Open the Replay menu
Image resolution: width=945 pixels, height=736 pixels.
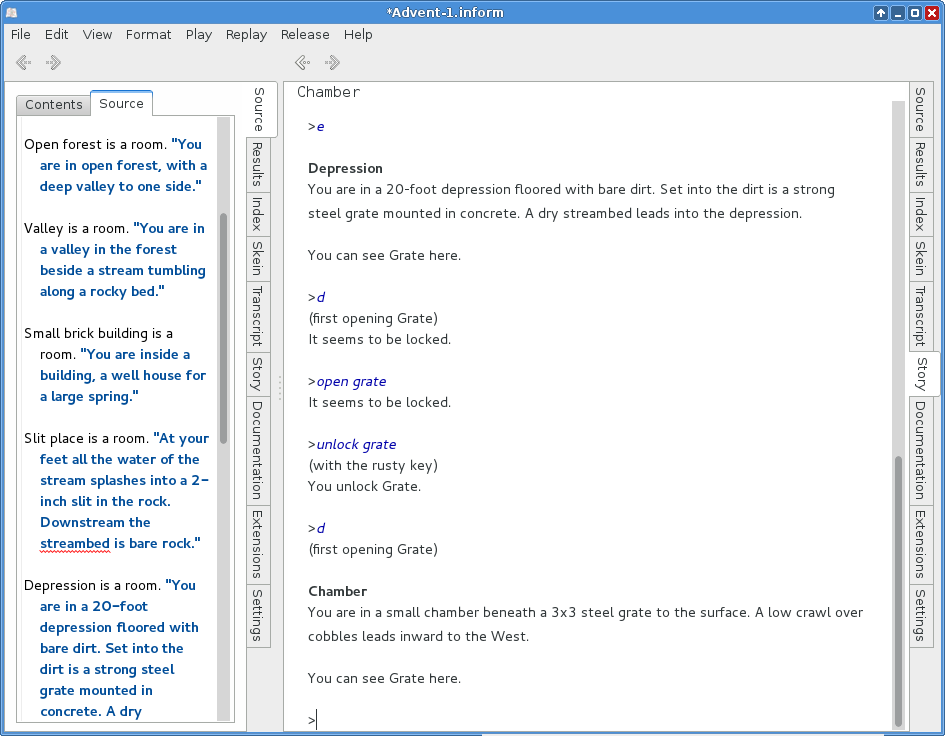pyautogui.click(x=246, y=34)
